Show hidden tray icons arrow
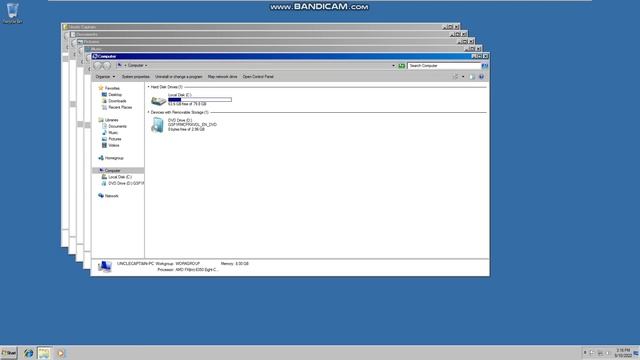640x360 pixels. pyautogui.click(x=585, y=353)
